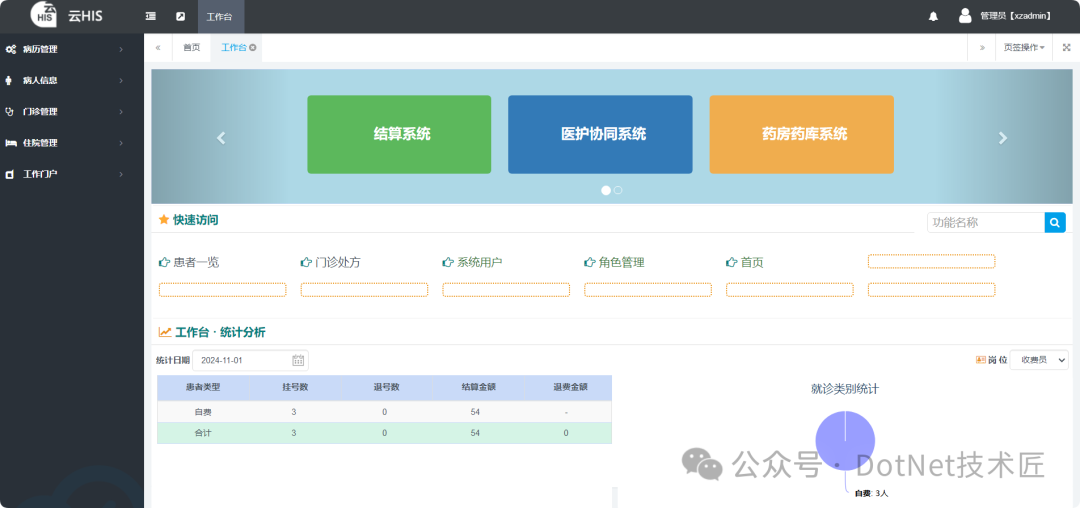1080x508 pixels.
Task: Click the 患者类型 column header
Action: [x=203, y=387]
